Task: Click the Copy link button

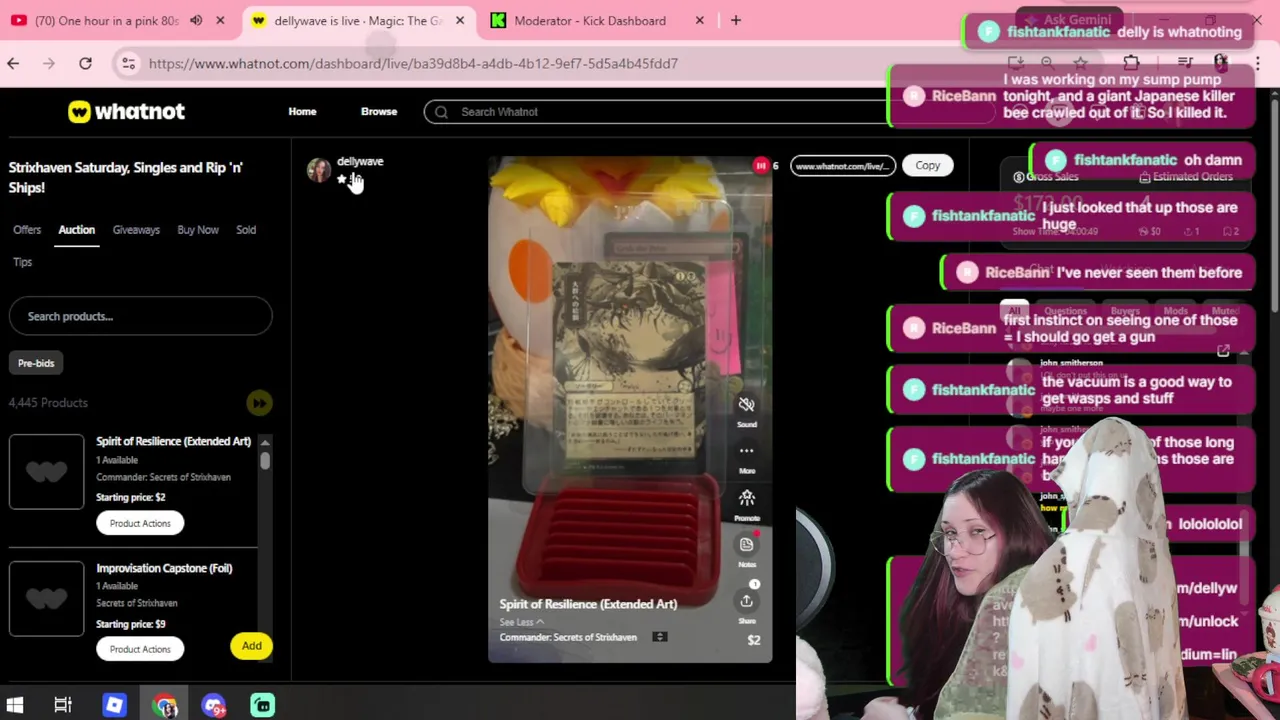Action: [x=928, y=166]
